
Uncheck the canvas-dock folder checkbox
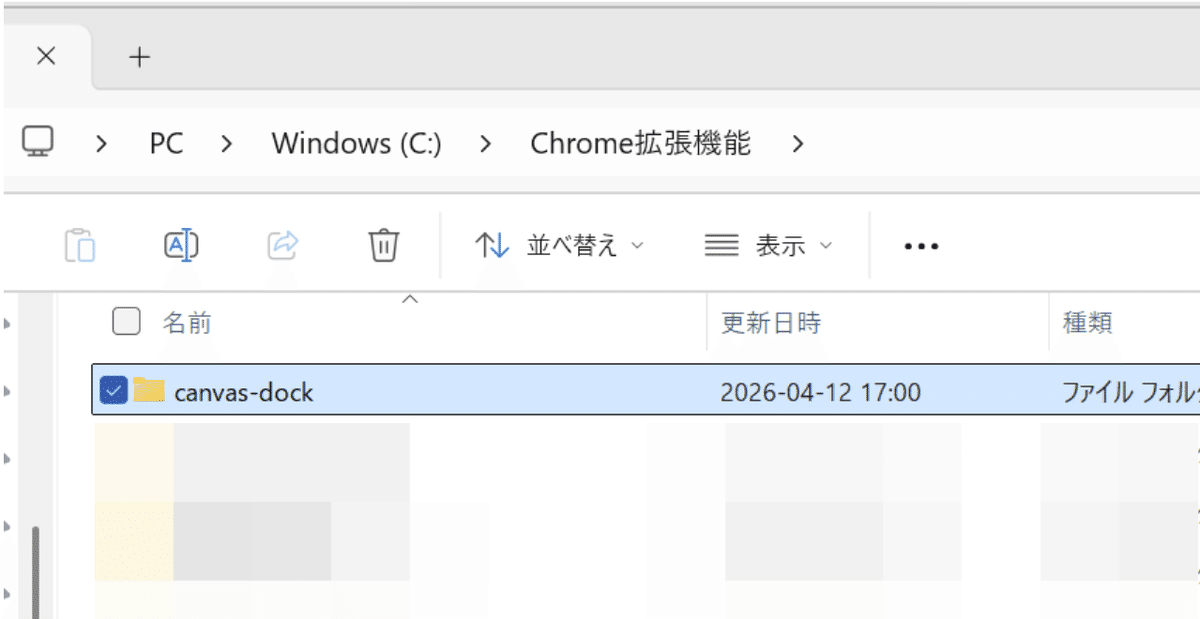click(114, 391)
